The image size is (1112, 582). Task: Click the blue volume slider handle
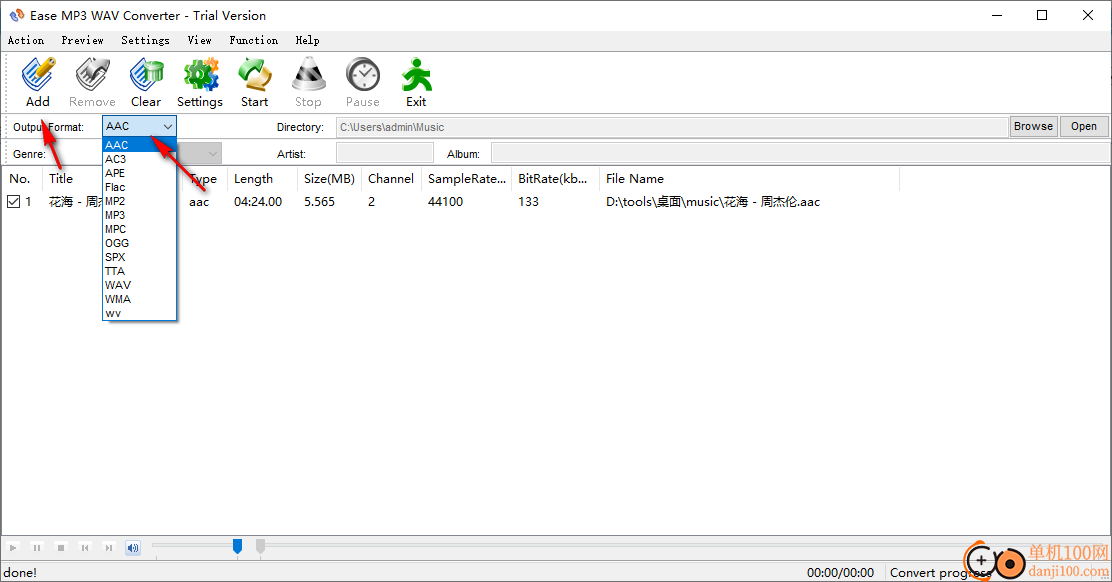click(238, 546)
